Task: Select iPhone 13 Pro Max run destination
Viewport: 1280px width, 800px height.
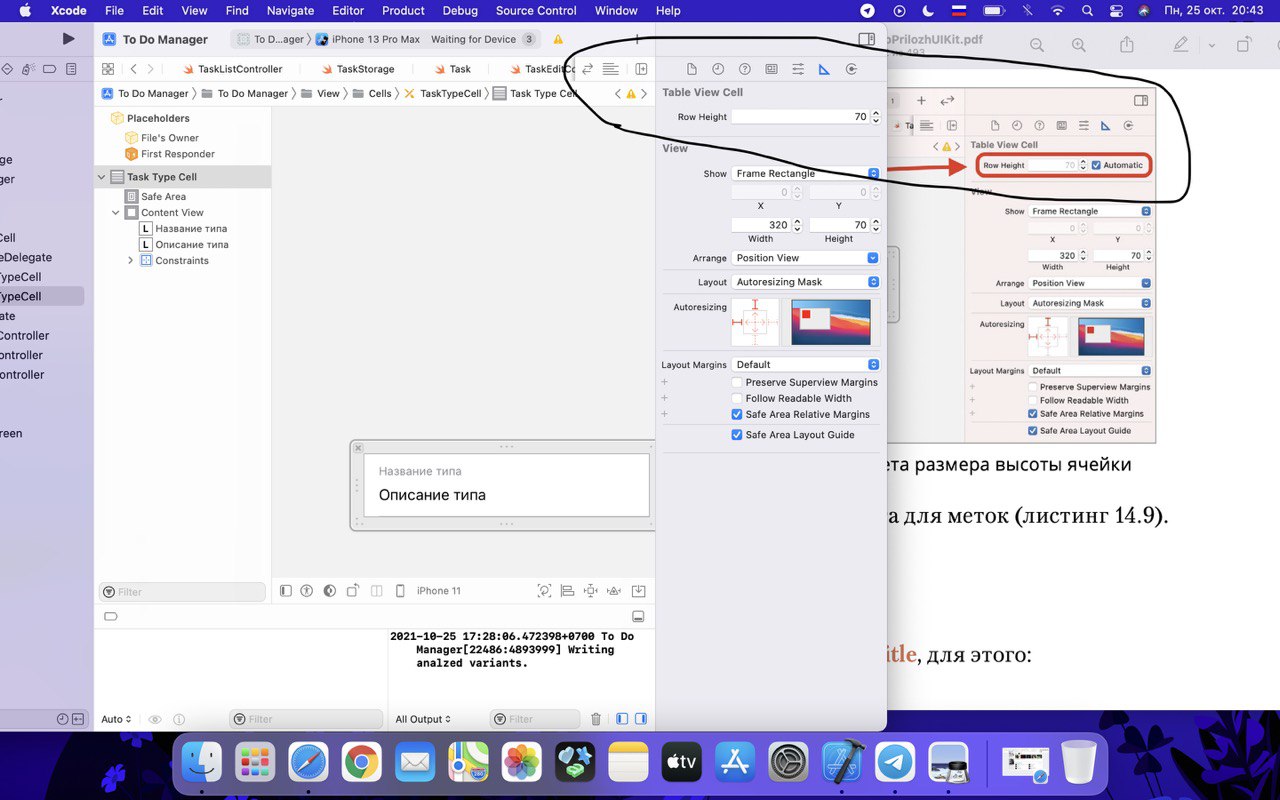Action: (368, 39)
